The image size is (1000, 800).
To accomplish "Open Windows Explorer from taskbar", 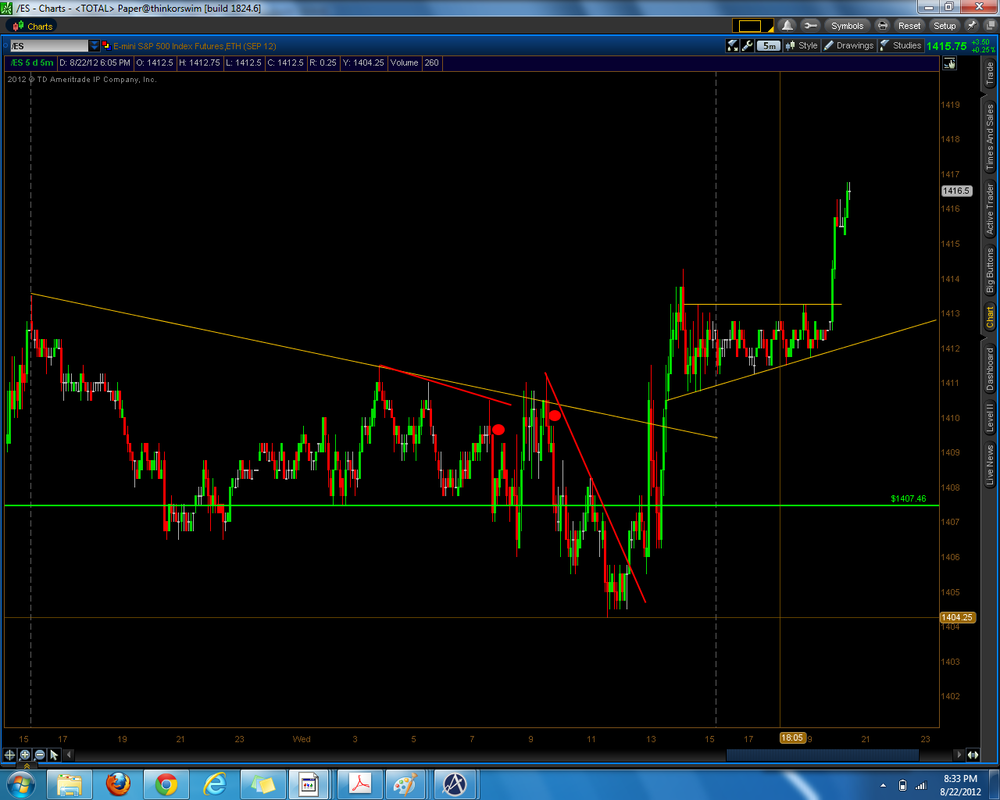I will [x=69, y=784].
